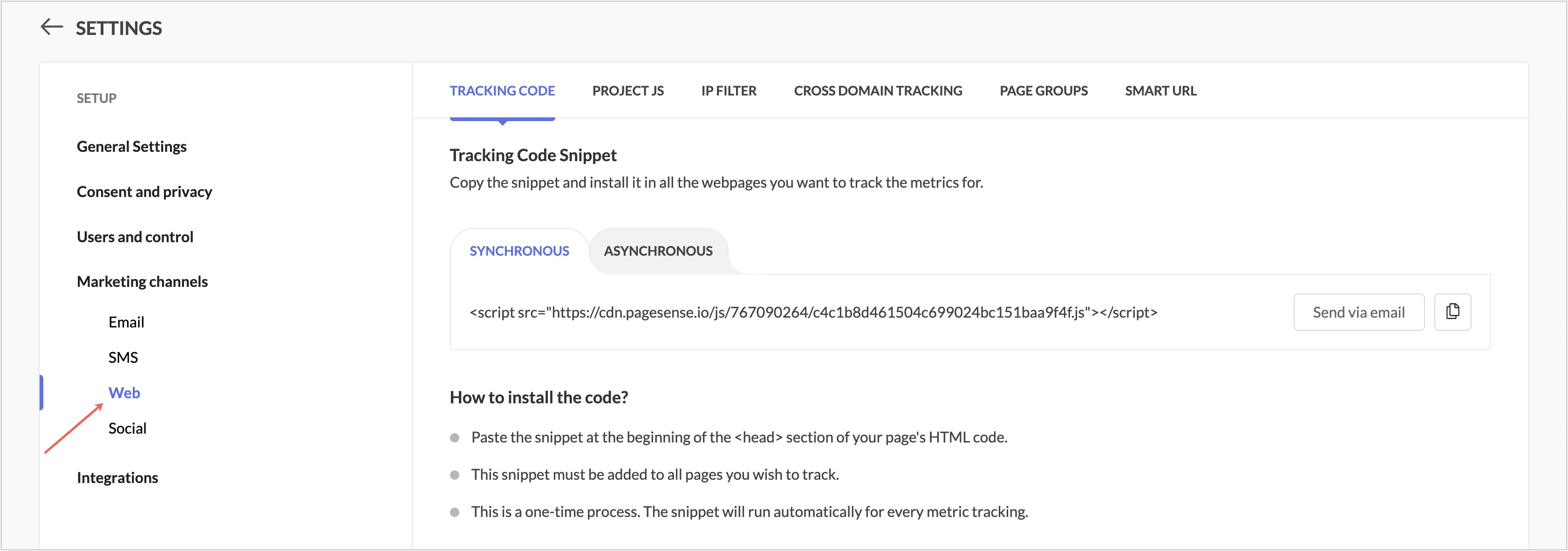Select the PAGE GROUPS tab
This screenshot has width=1568, height=551.
(x=1043, y=91)
